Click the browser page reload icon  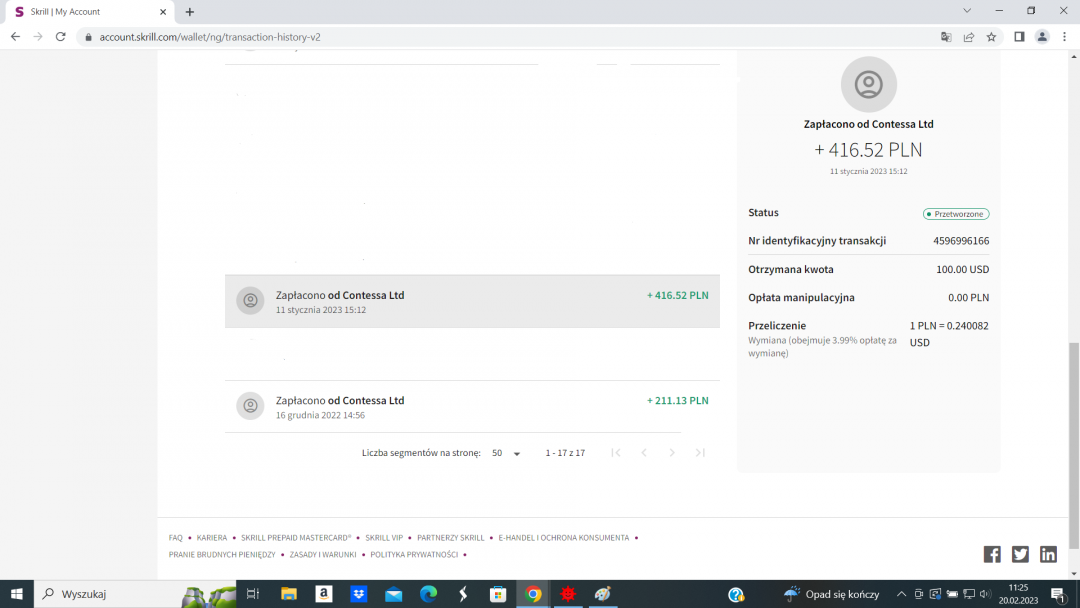pyautogui.click(x=60, y=37)
